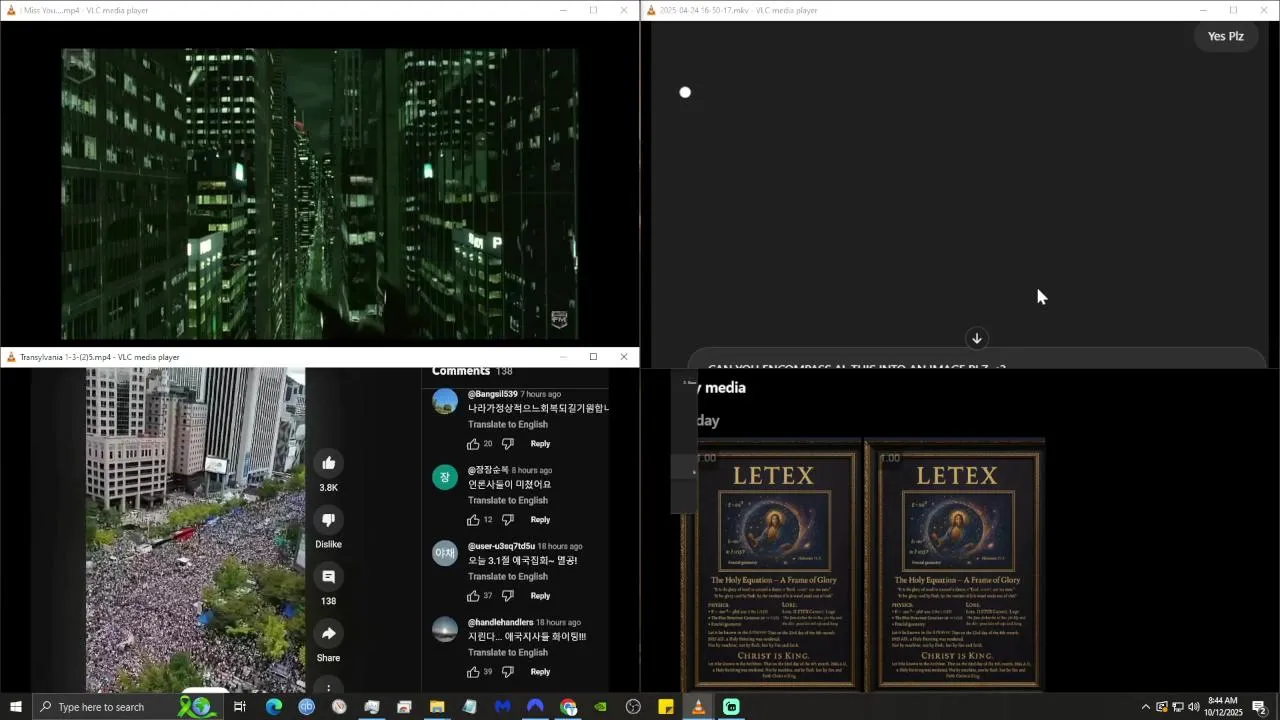
Task: Translate @Bangsil539's comment to English
Action: coord(507,424)
